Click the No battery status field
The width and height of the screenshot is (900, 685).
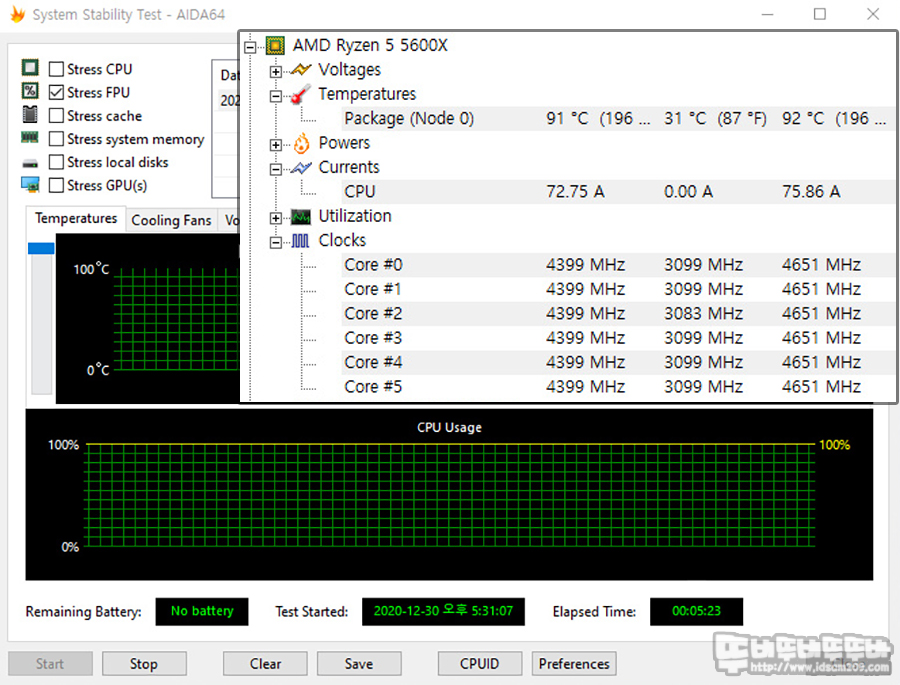(202, 611)
